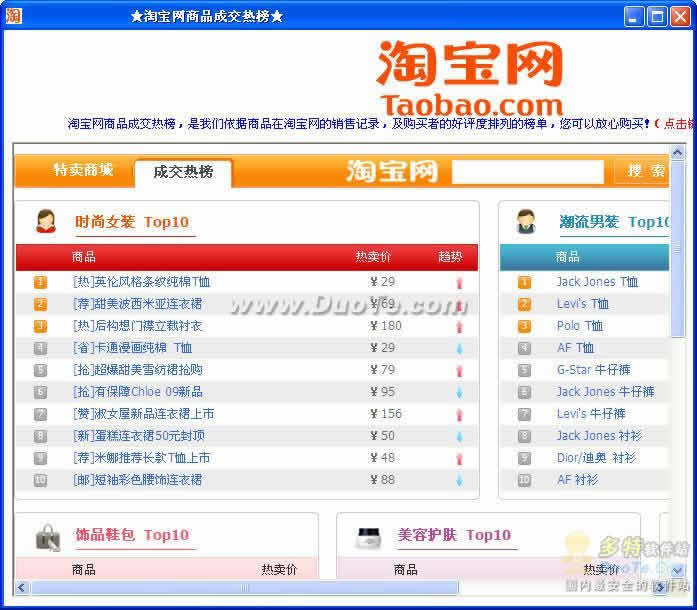Open [热]后构想门襟立裁衬衣 item
This screenshot has width=697, height=610.
[137, 326]
